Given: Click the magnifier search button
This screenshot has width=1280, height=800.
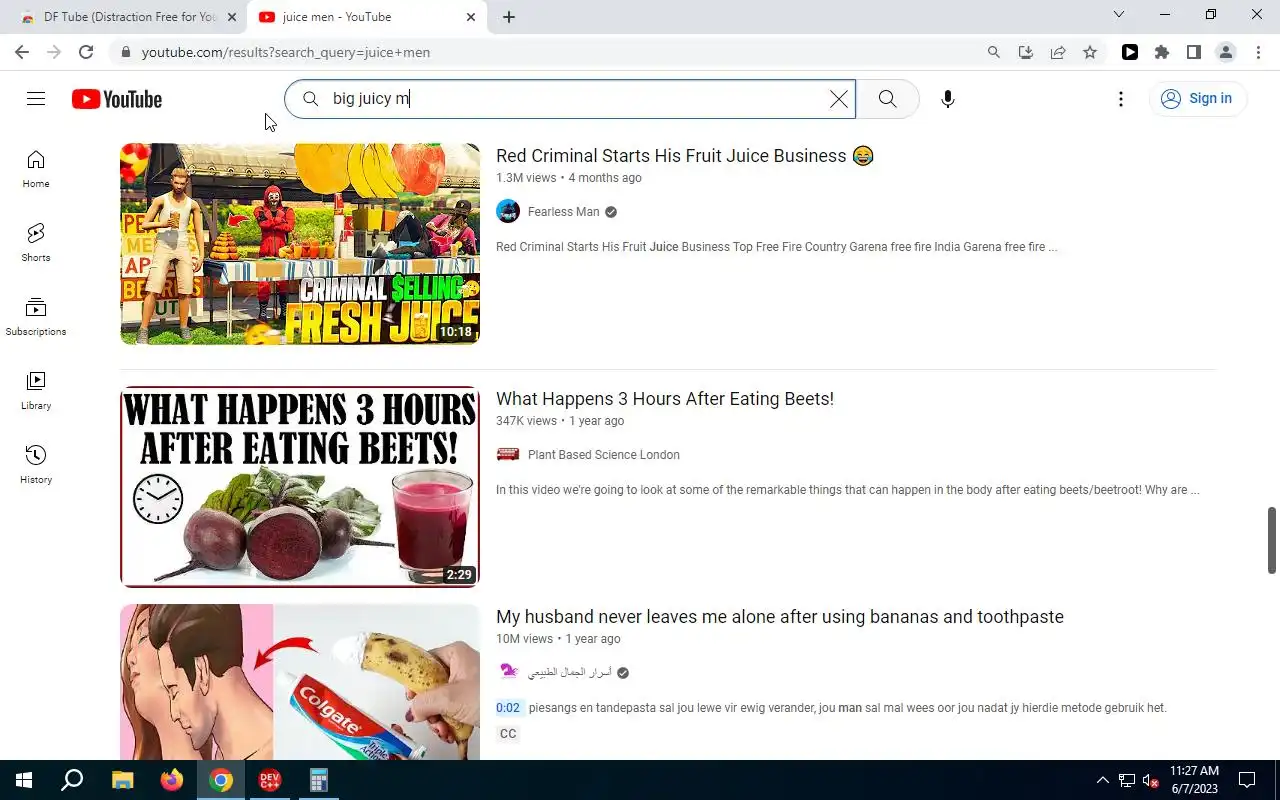Looking at the screenshot, I should [887, 99].
